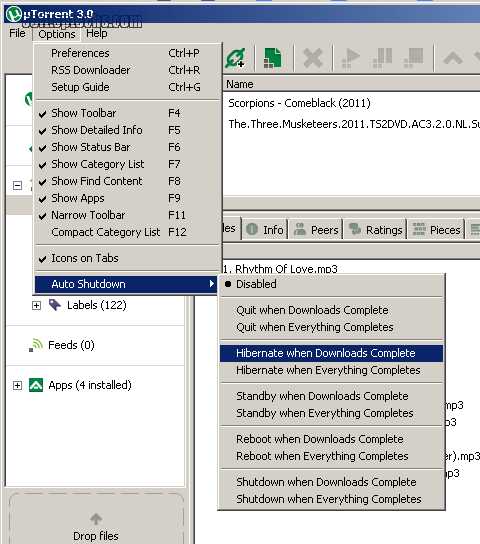Choose Quit when Everything Completes
The height and width of the screenshot is (544, 480).
click(332, 327)
